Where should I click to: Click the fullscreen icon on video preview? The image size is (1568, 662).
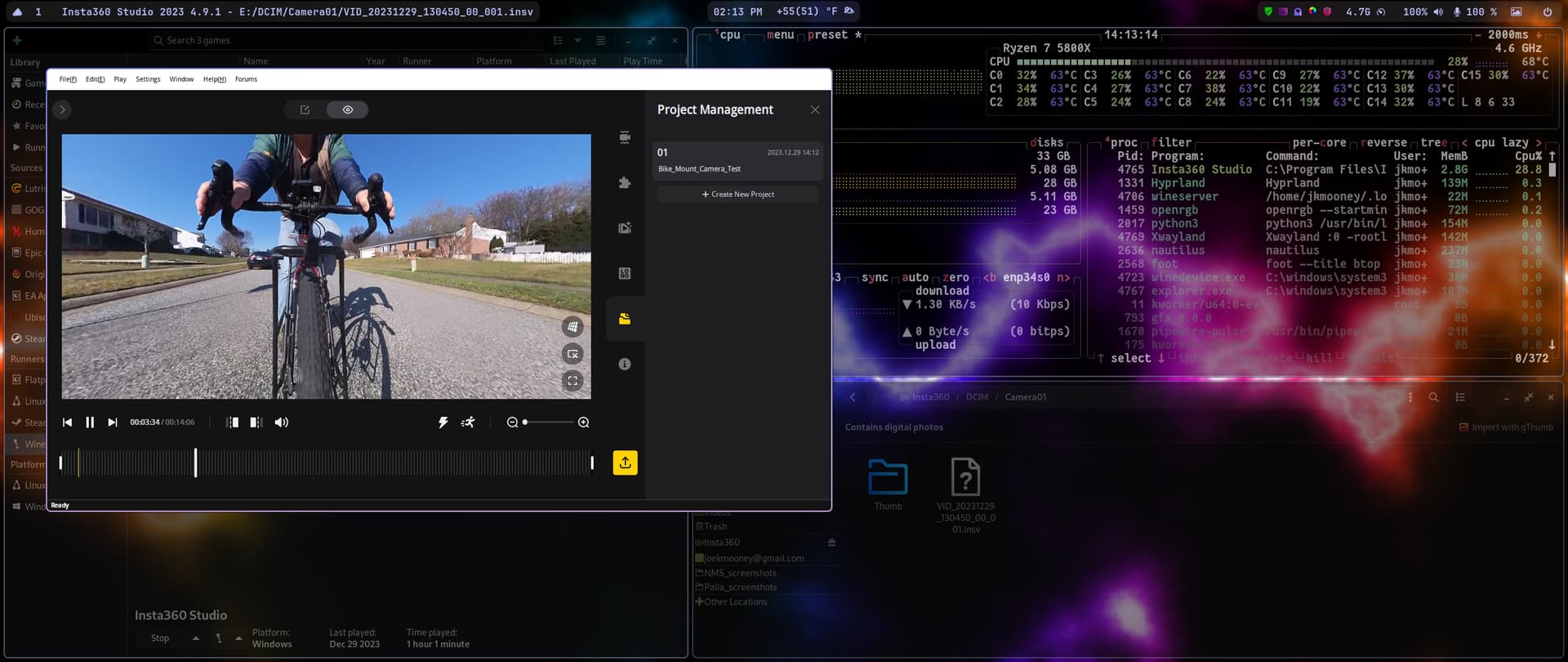coord(572,381)
